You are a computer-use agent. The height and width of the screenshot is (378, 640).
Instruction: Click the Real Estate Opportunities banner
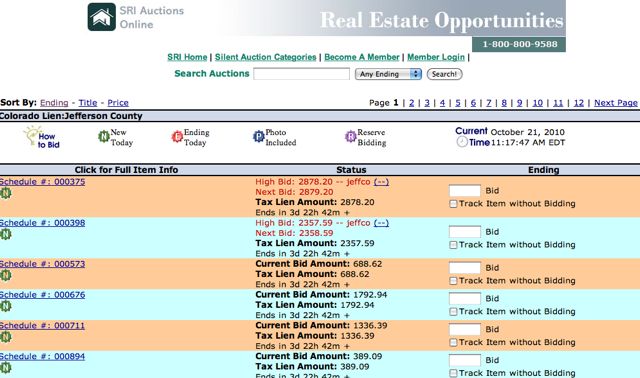click(442, 20)
